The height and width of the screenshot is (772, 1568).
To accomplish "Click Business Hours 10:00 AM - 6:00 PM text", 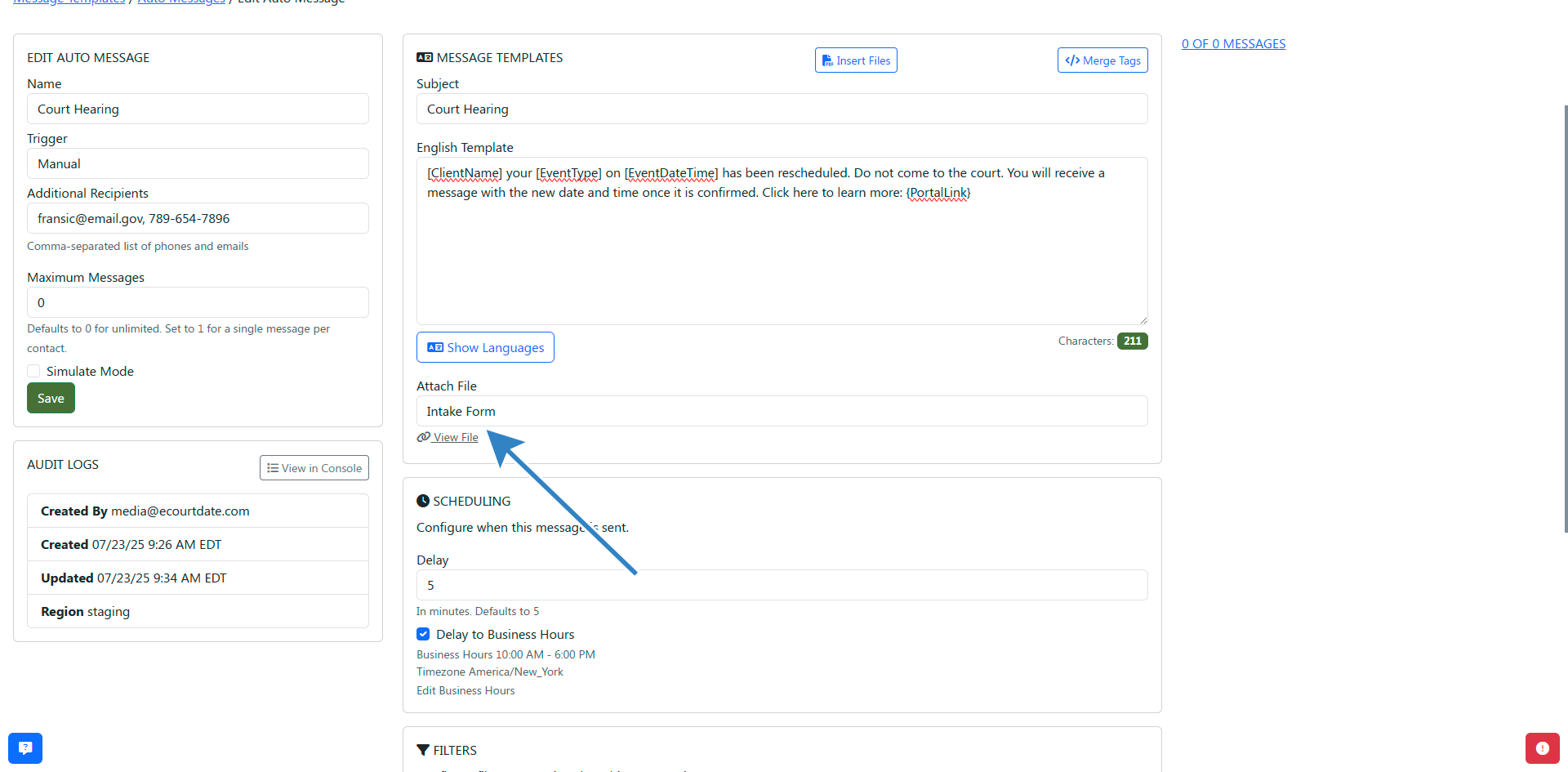I will tap(506, 654).
